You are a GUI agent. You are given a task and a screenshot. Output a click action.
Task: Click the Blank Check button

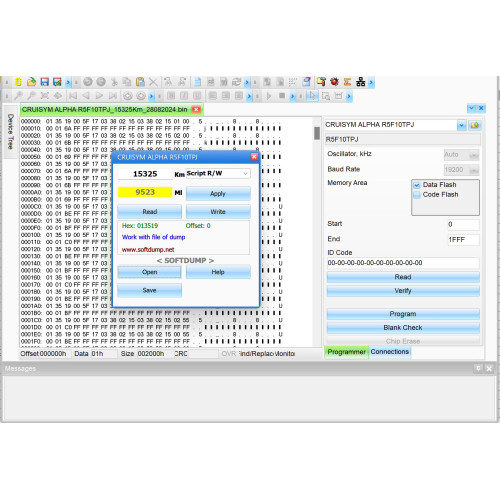point(403,328)
